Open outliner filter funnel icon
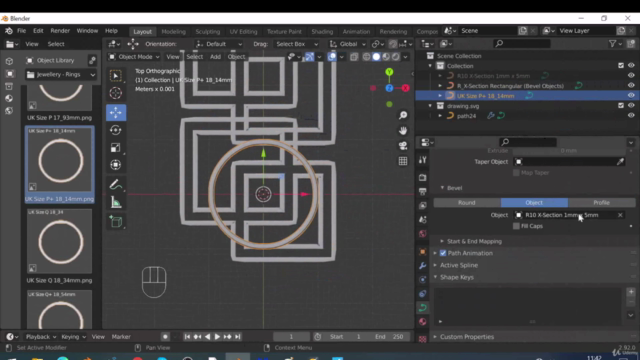Viewport: 640px width, 360px height. tap(612, 44)
